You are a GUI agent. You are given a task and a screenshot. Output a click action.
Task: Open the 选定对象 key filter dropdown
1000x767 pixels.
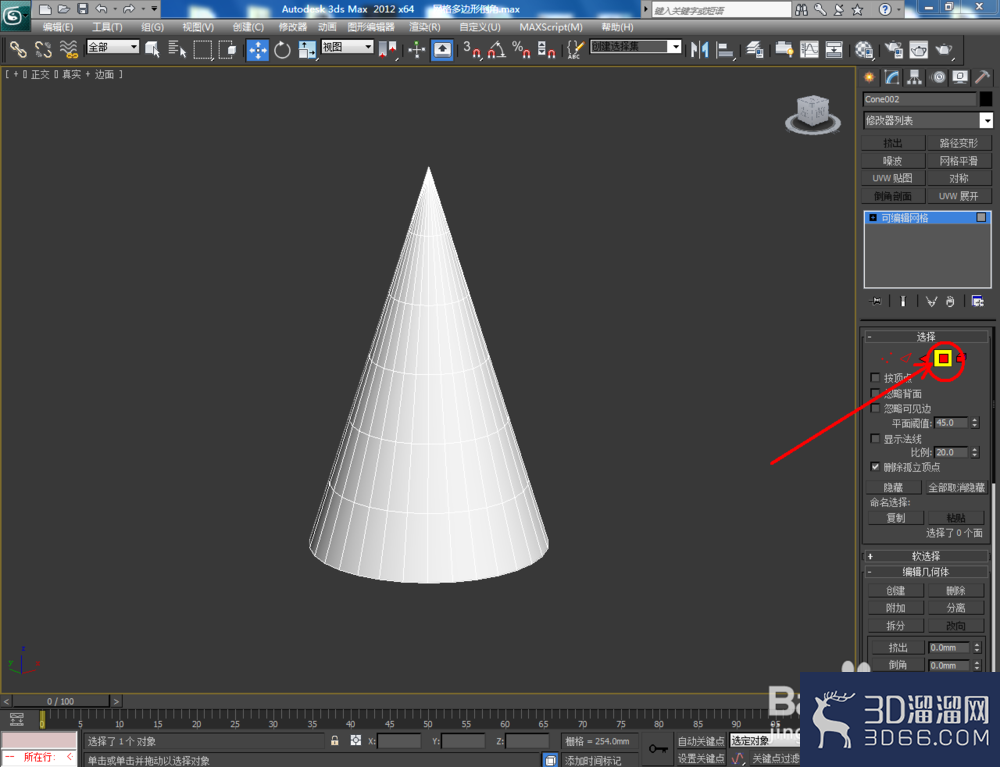point(764,741)
